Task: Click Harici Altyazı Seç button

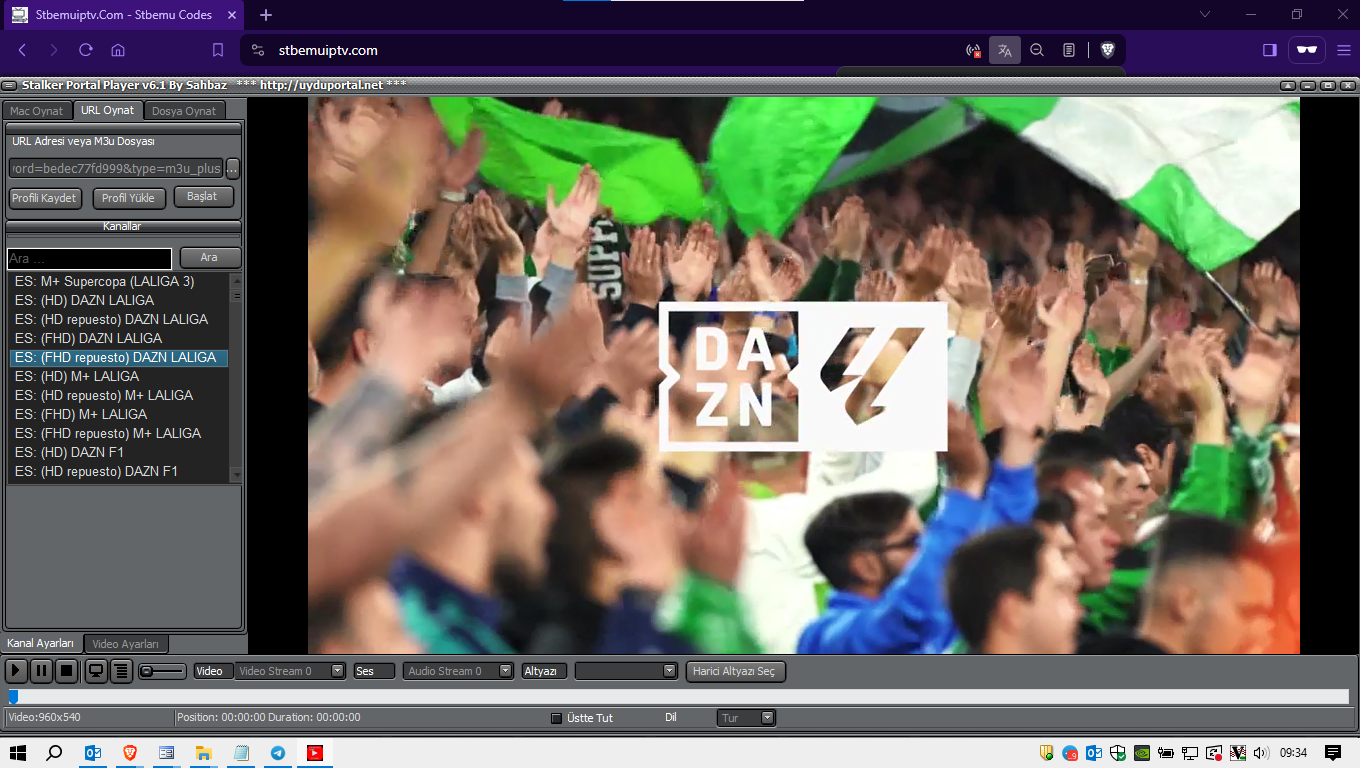Action: [736, 671]
